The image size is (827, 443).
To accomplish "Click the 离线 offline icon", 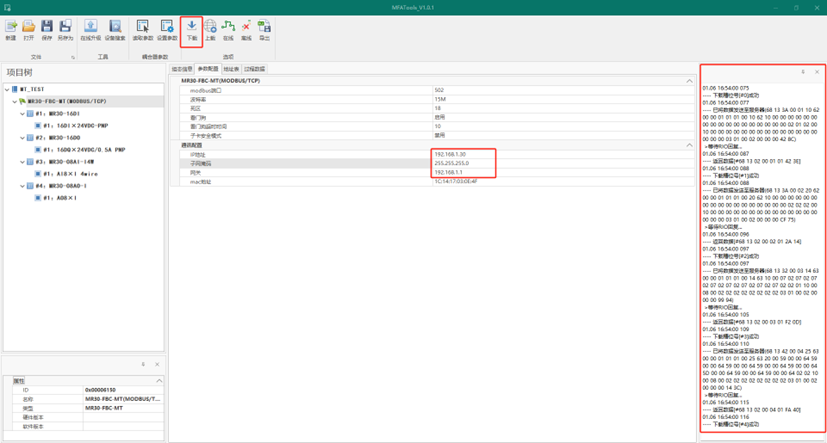I will [246, 27].
